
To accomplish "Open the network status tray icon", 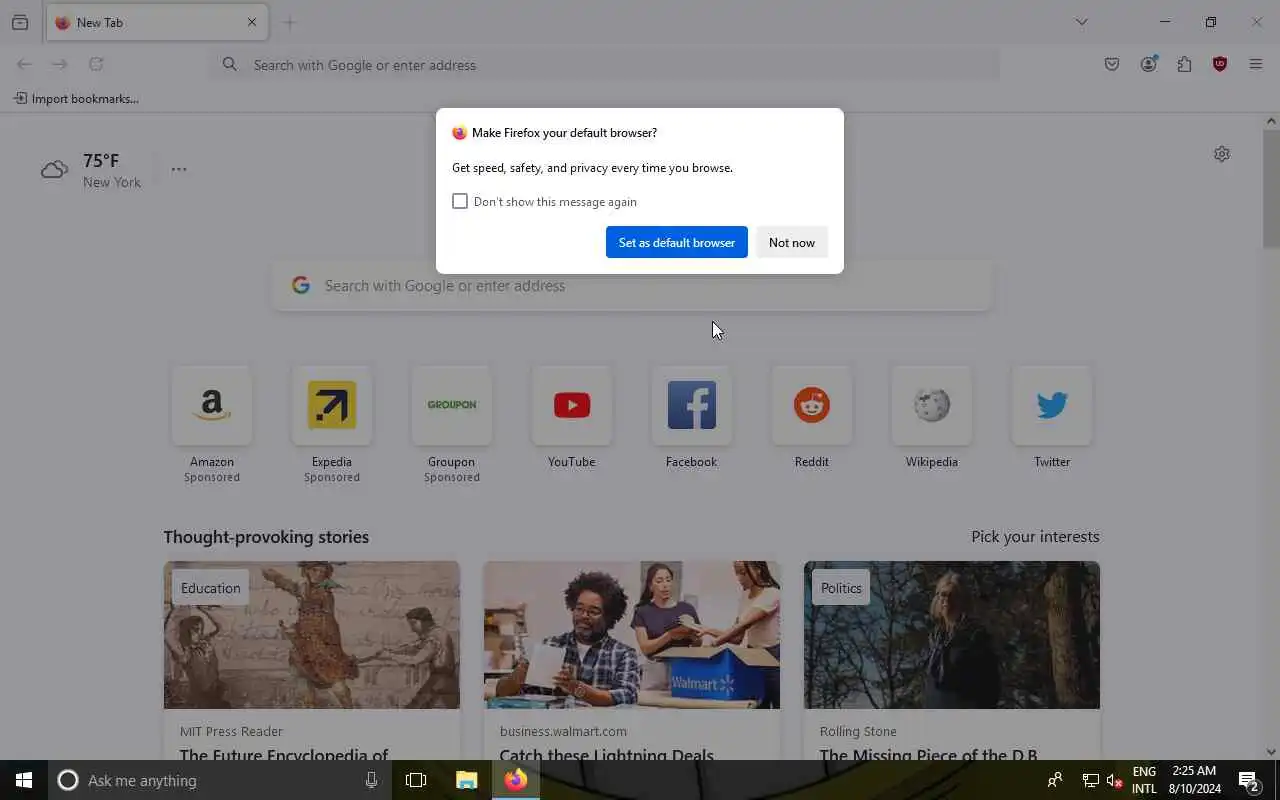I will coord(1091,780).
